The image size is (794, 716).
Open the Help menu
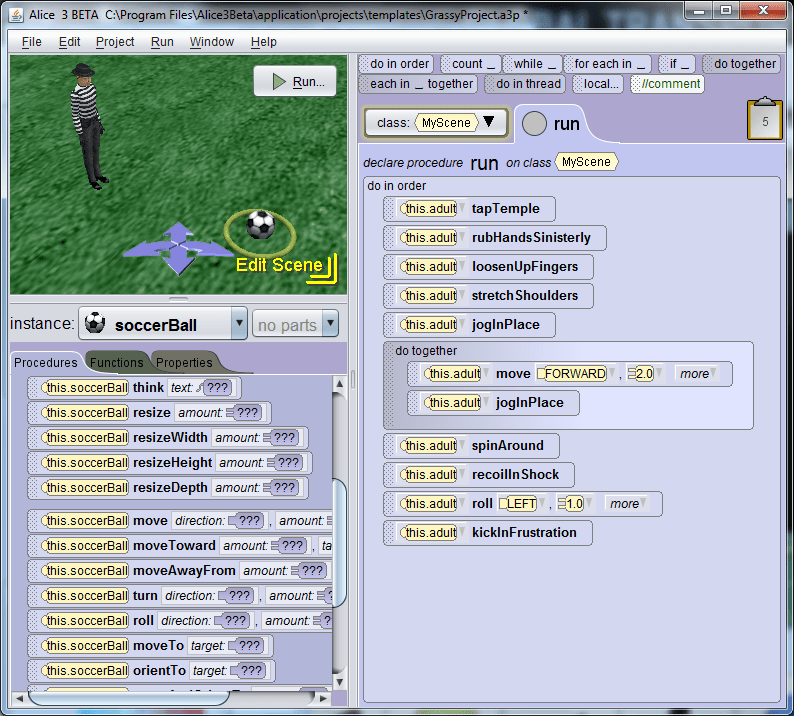coord(263,42)
